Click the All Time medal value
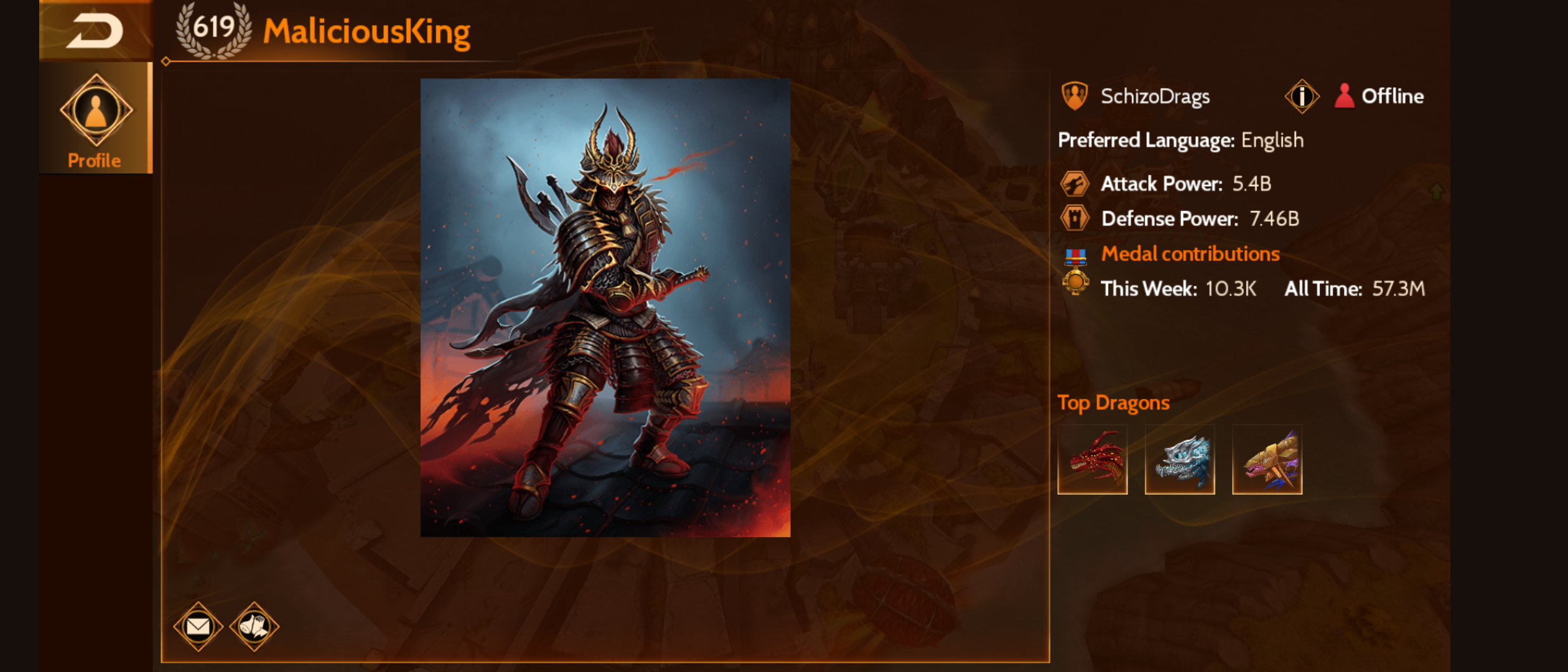1568x672 pixels. 1398,289
